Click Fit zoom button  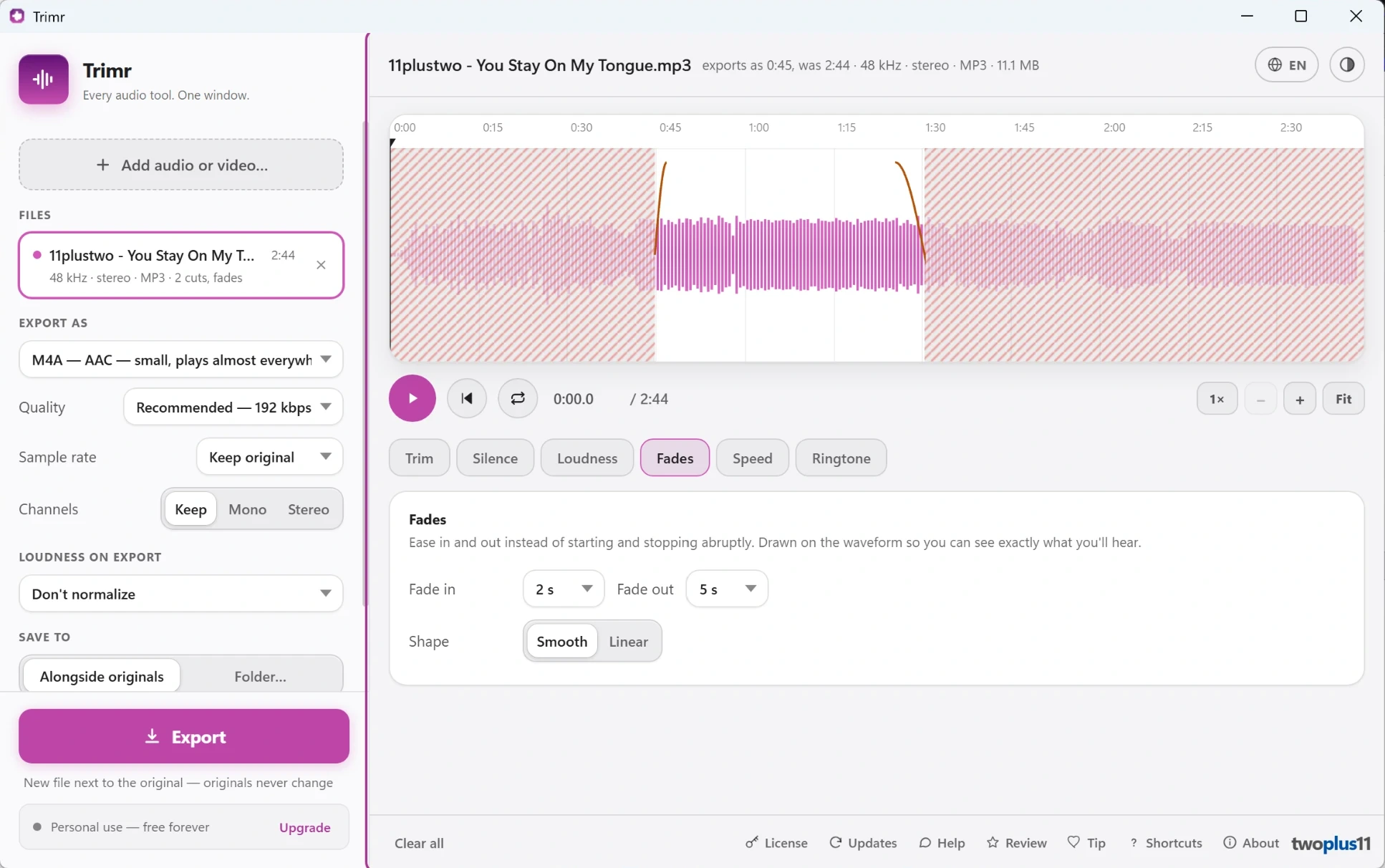point(1343,399)
